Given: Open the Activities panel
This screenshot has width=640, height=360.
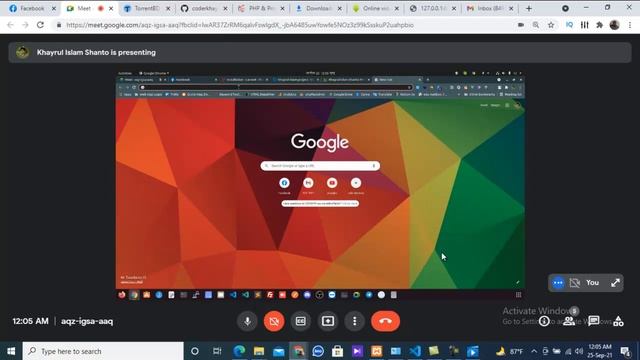Looking at the screenshot, I should point(618,321).
